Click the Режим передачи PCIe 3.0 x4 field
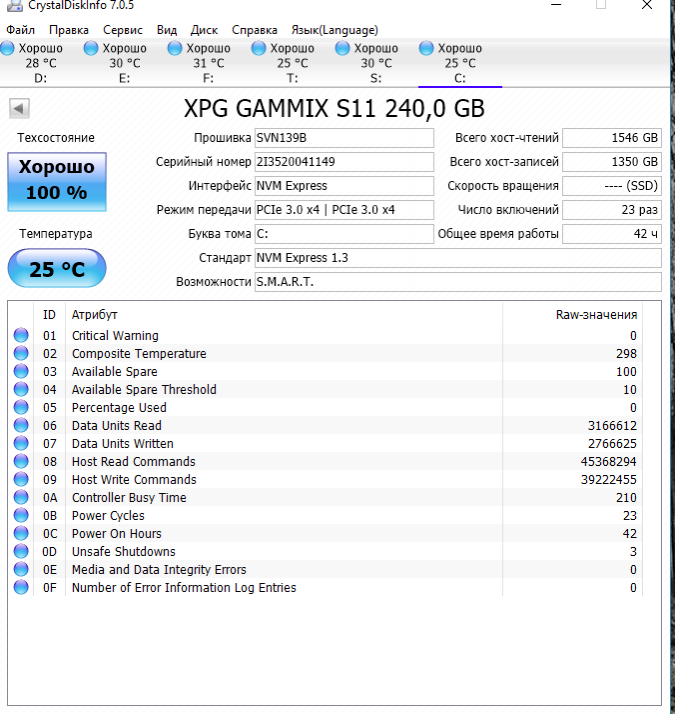The width and height of the screenshot is (675, 714). point(344,210)
